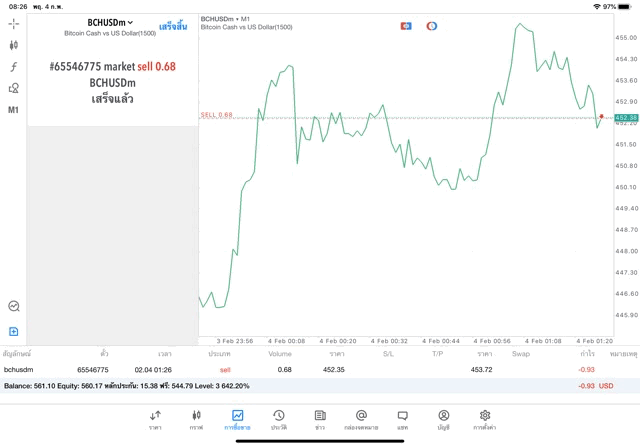Viewport: 640px width, 447px height.
Task: Tap the red-blue circle icon on chart
Action: [x=431, y=26]
